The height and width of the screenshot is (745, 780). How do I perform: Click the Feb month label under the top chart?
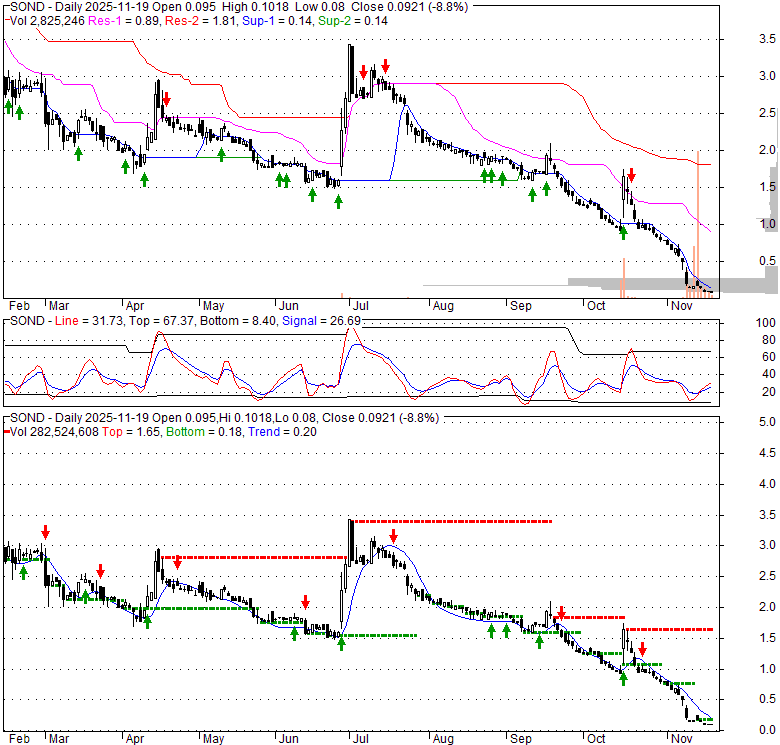click(x=19, y=306)
